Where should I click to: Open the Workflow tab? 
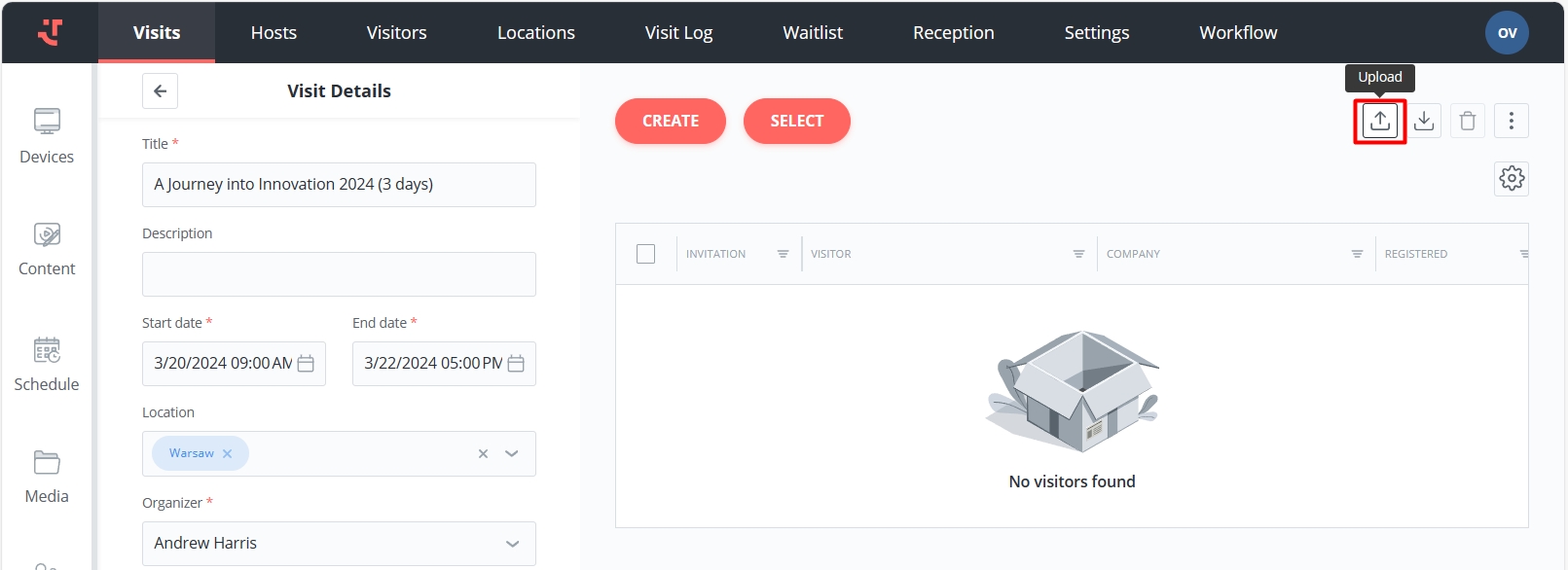(x=1238, y=33)
